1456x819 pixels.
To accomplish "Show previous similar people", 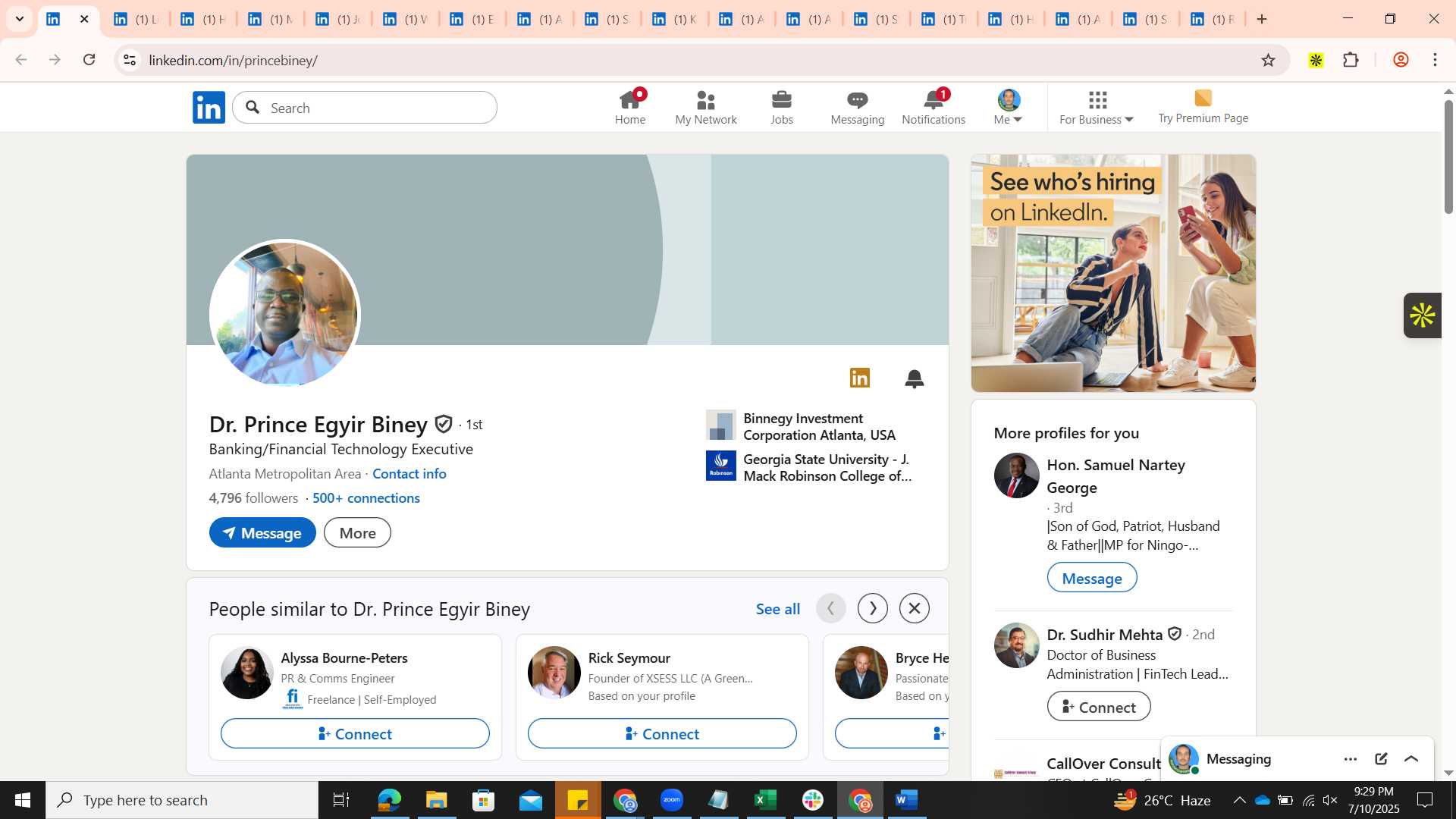I will (831, 608).
